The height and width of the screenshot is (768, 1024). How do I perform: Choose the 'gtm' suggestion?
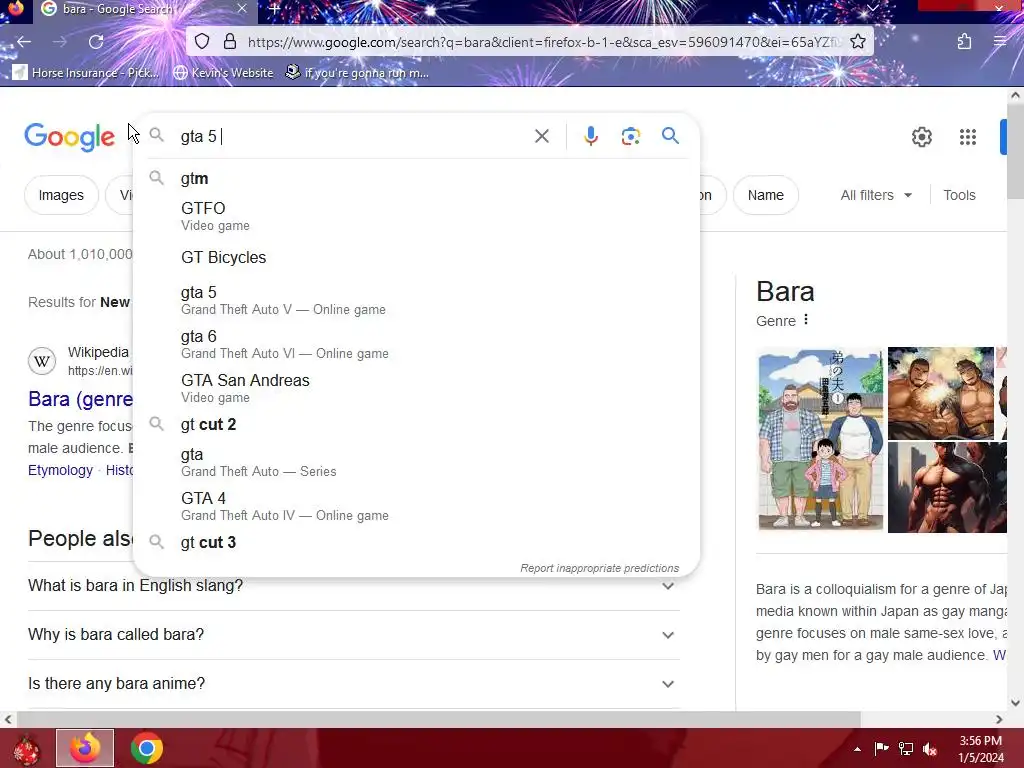[416, 178]
